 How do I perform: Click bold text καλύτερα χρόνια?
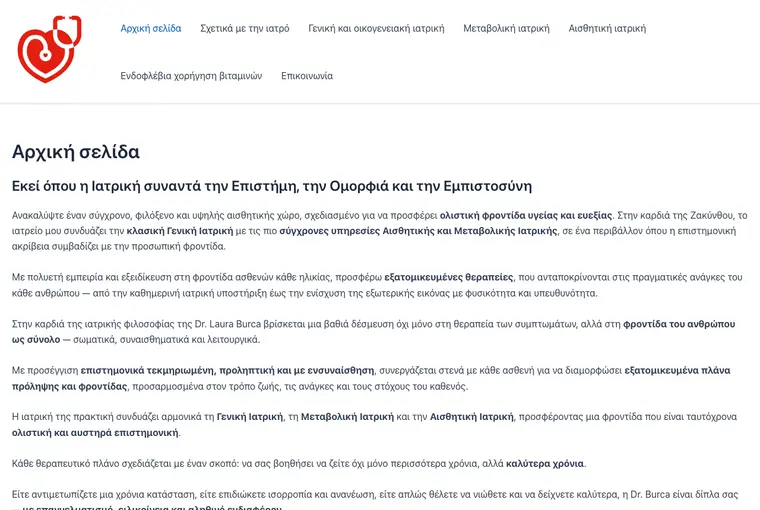pyautogui.click(x=545, y=463)
